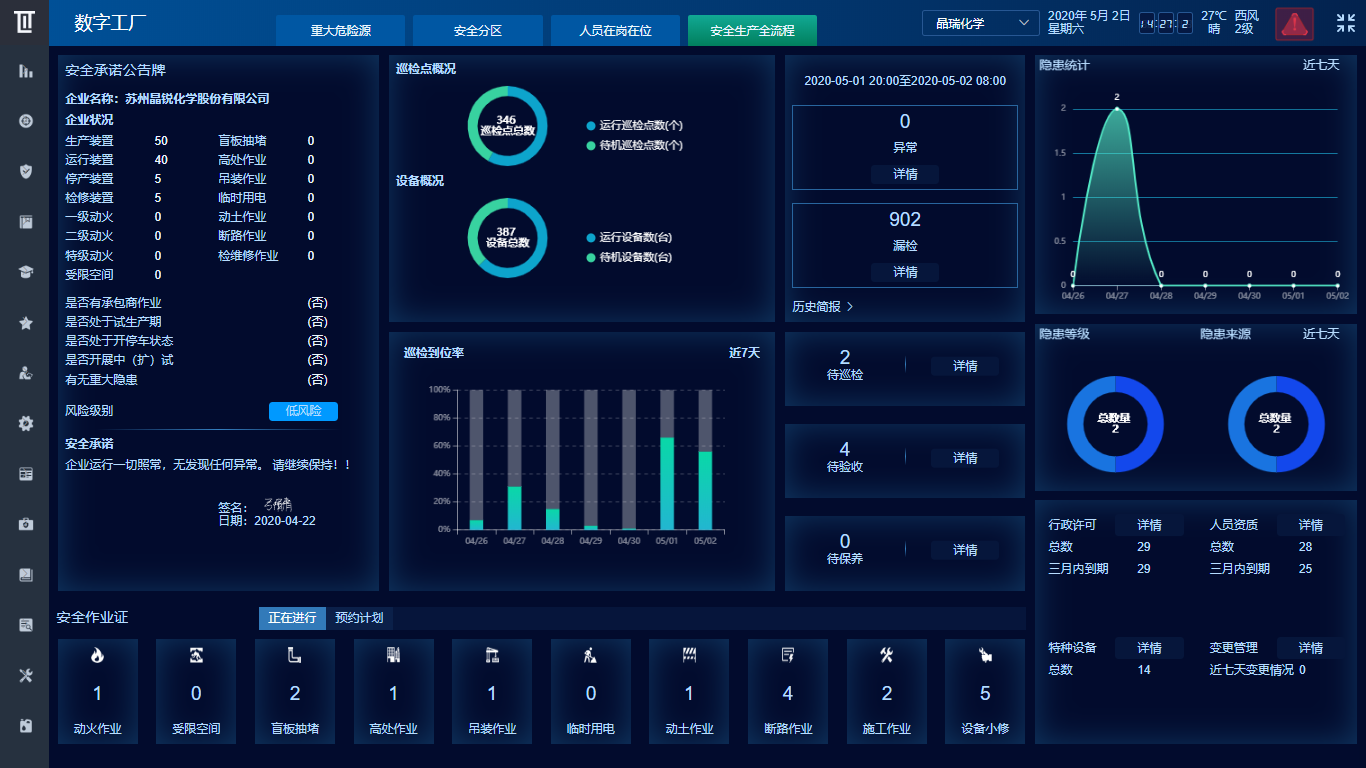
Task: Click the 05/01 bar in 巡检到位率 chart
Action: point(667,482)
